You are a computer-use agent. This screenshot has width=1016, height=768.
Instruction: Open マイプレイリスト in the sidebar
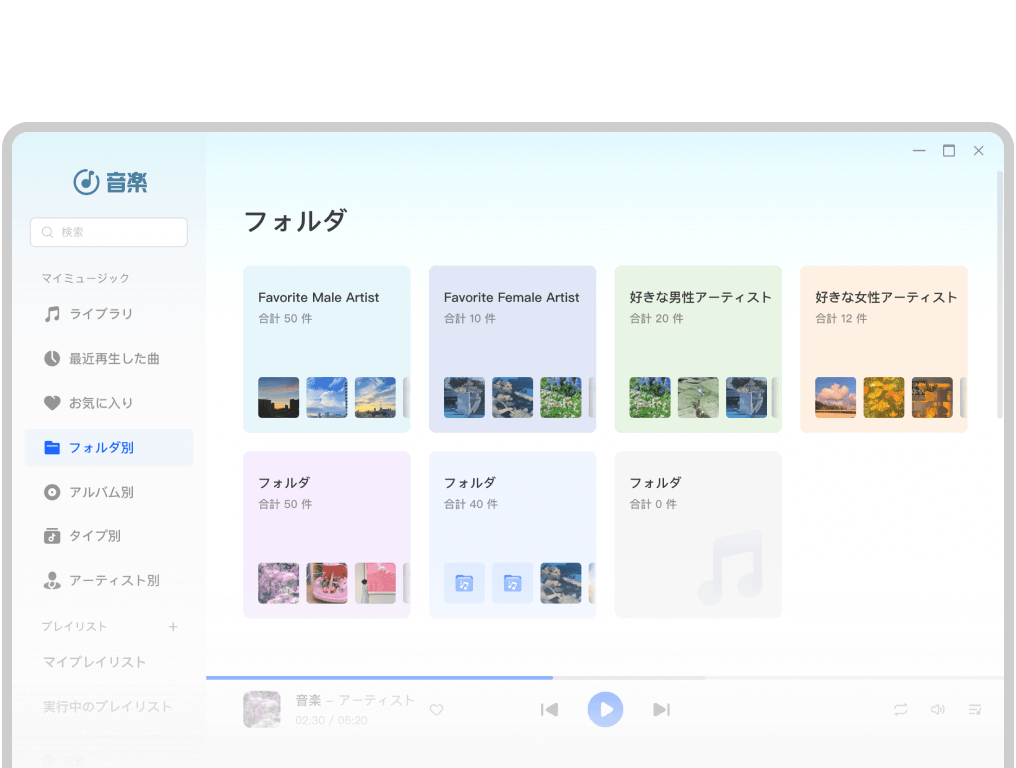[x=94, y=662]
